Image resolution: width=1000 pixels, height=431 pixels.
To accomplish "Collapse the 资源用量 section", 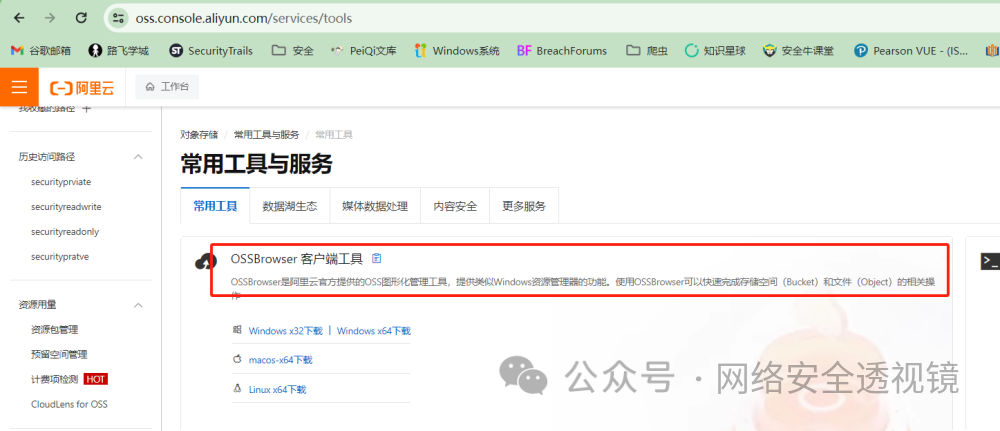I will pos(138,305).
